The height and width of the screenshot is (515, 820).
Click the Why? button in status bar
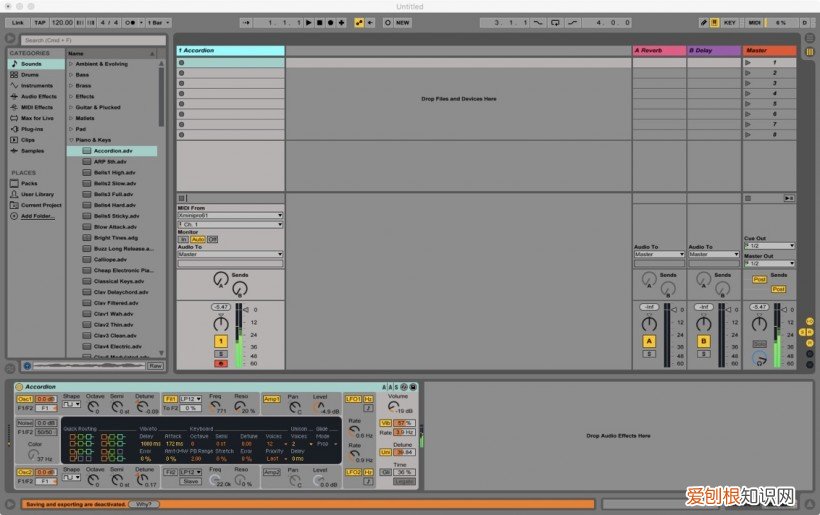tap(146, 504)
